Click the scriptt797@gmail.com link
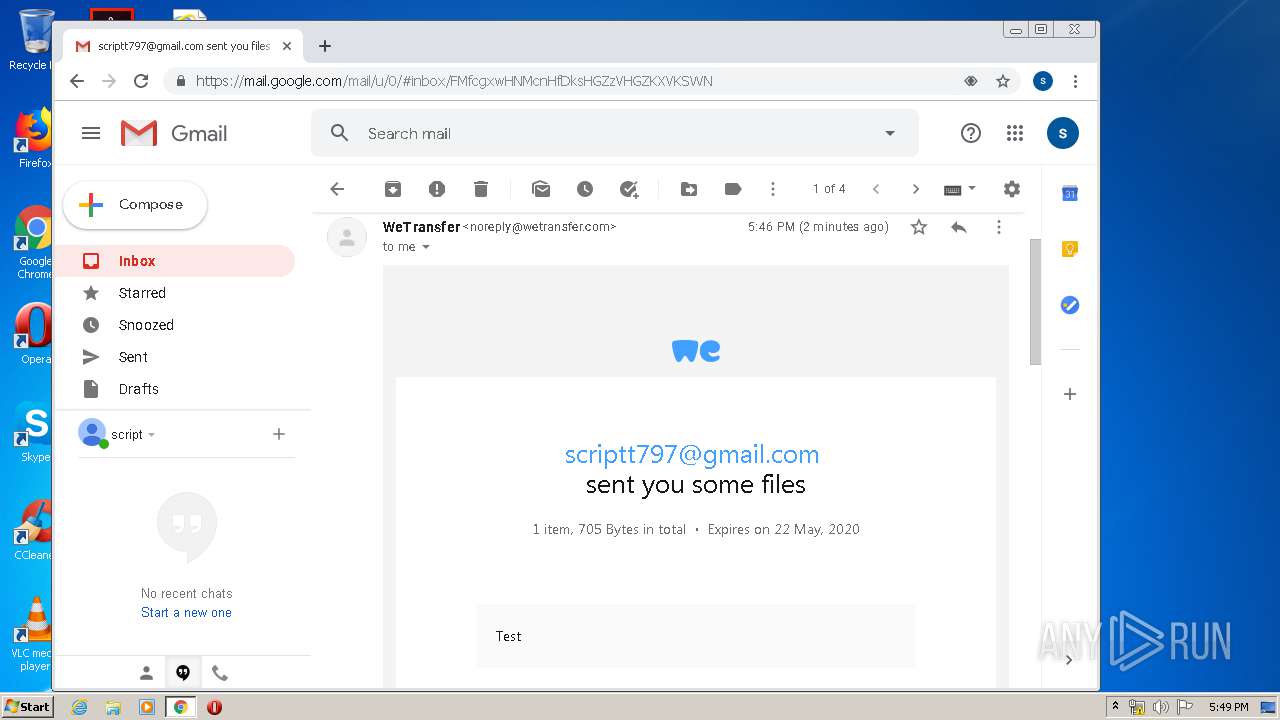This screenshot has width=1280, height=720. [692, 454]
